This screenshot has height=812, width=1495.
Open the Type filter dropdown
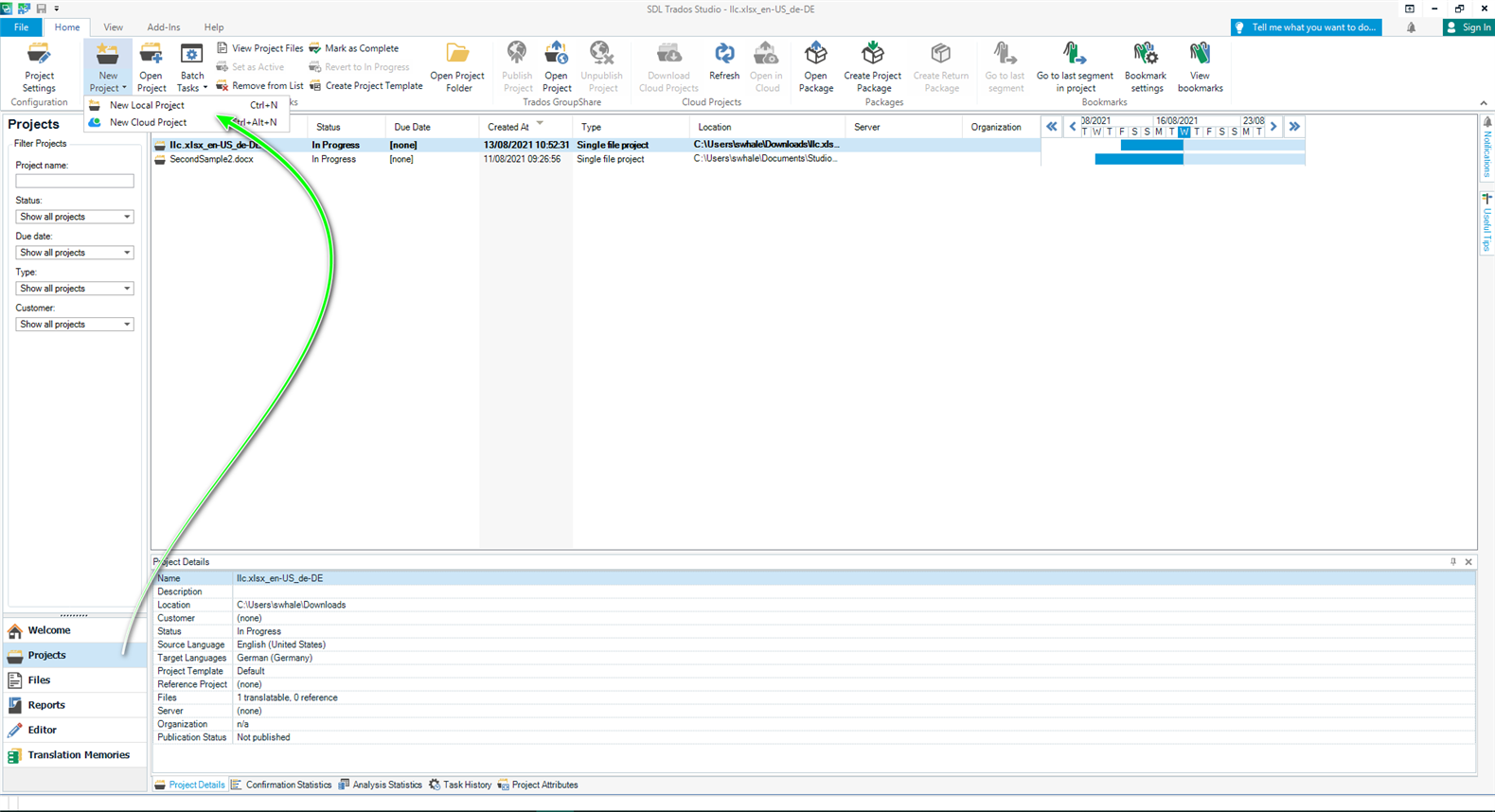74,289
